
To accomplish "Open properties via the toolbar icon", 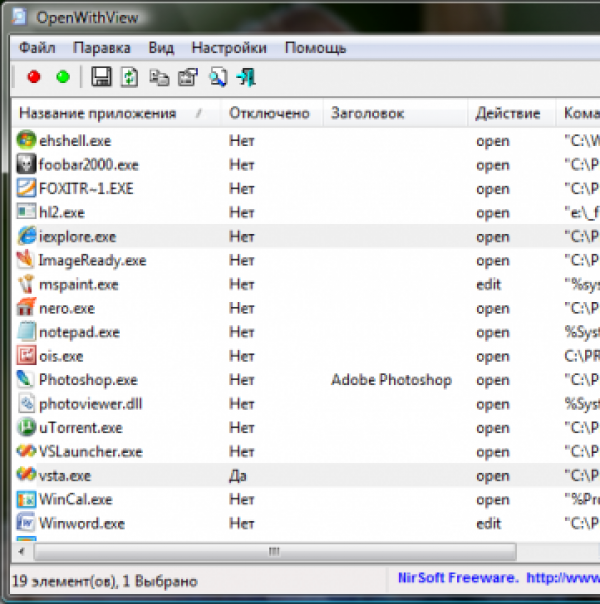I will 187,77.
